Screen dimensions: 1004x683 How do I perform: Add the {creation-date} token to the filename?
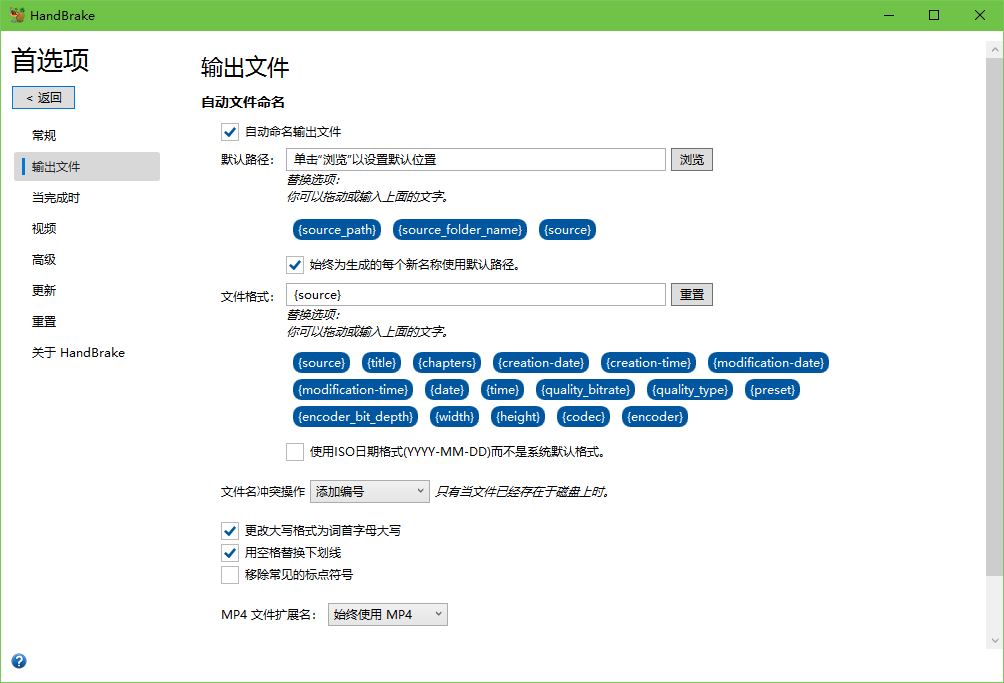pos(540,362)
